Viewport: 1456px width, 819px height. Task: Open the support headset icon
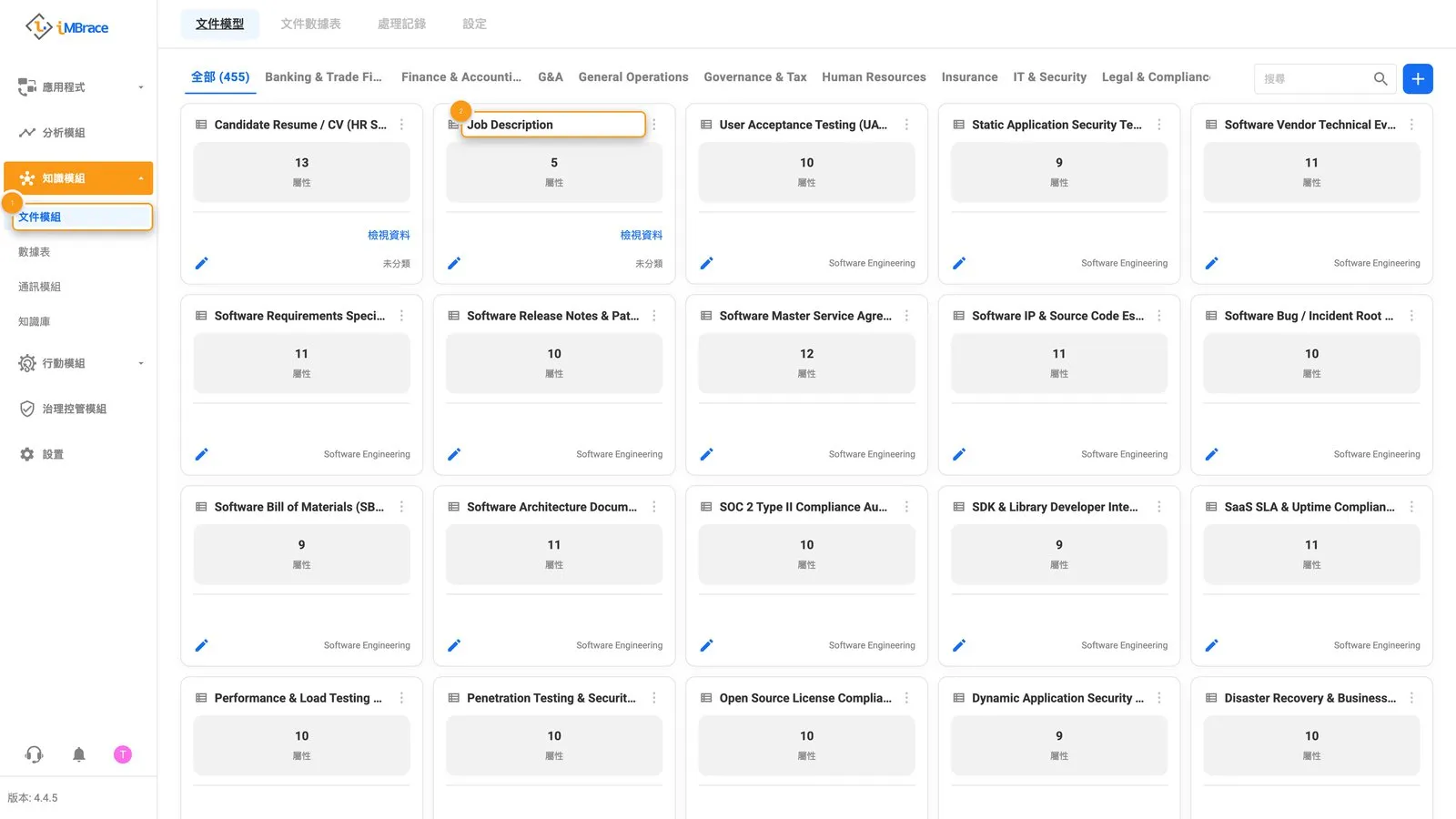point(34,754)
